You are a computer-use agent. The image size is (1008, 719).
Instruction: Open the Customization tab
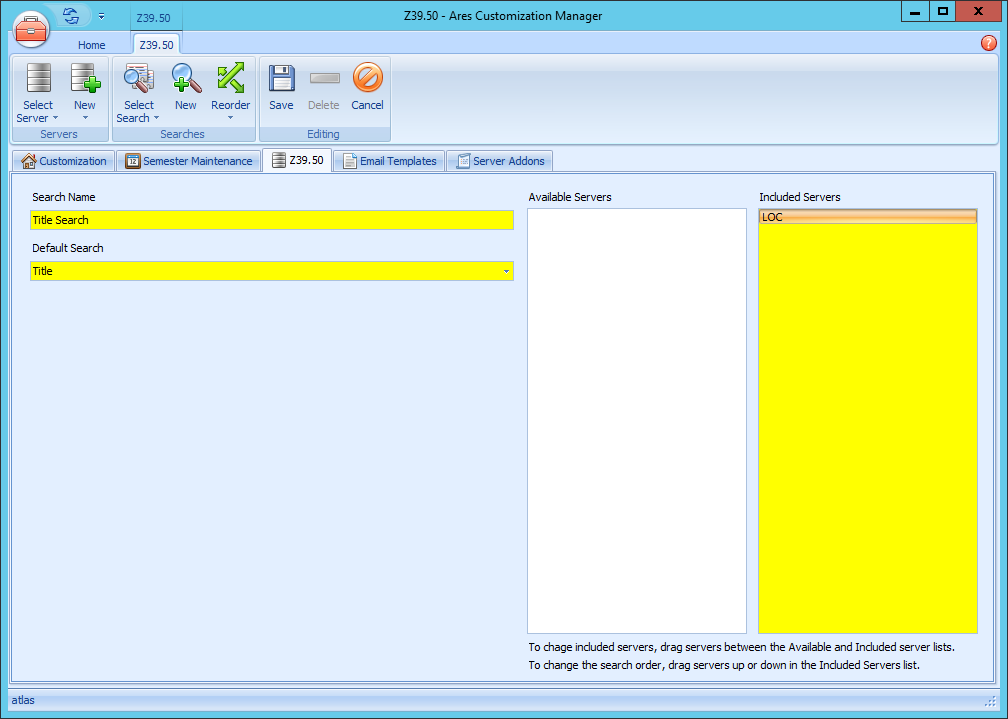pos(64,161)
